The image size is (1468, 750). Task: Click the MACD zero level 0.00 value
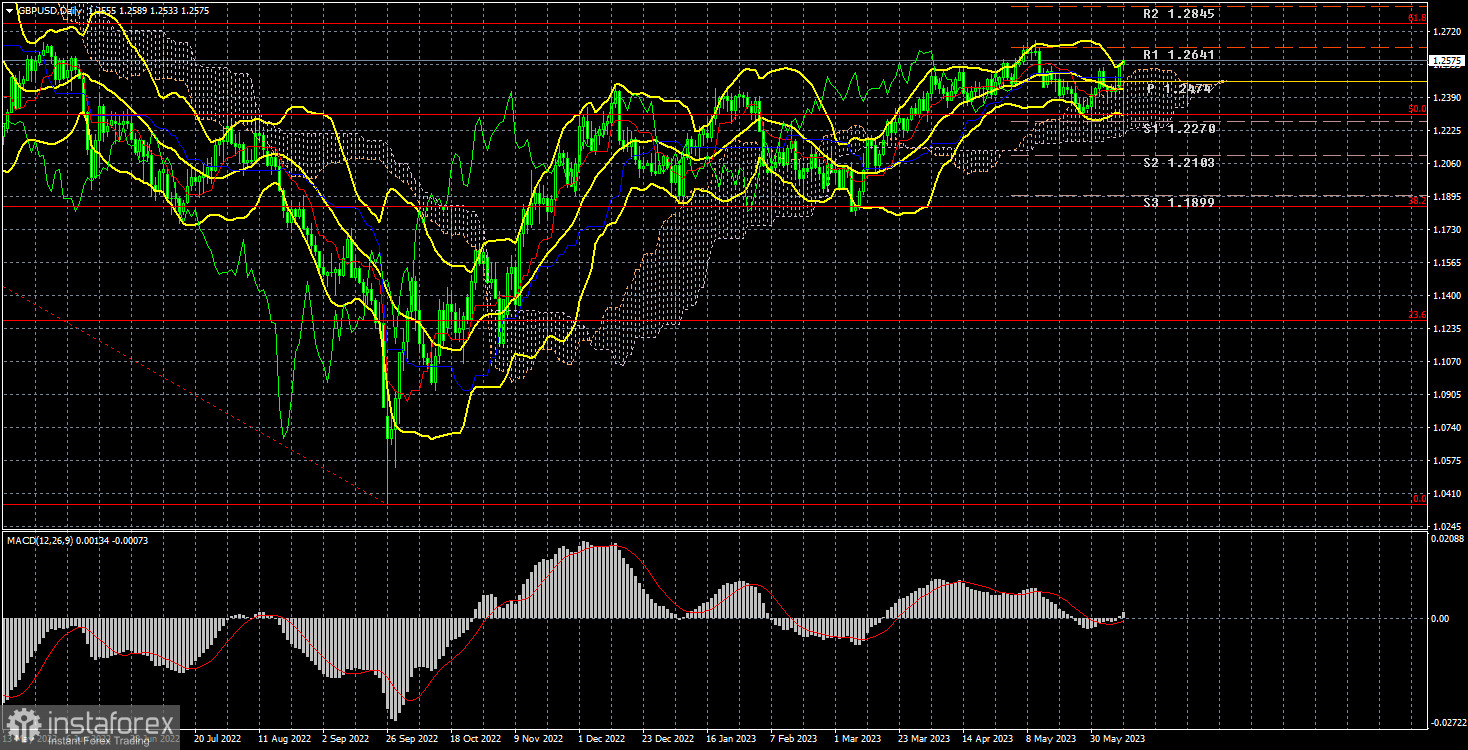tap(1441, 619)
